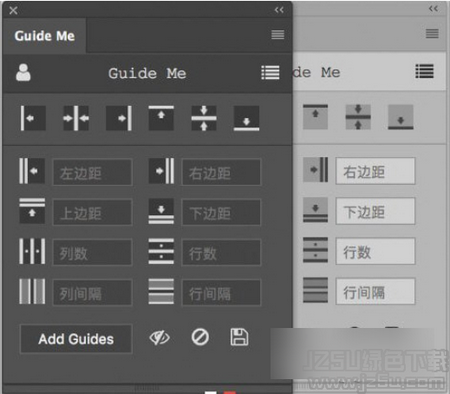
Task: Open list menu icon in dark panel header
Action: pos(270,72)
